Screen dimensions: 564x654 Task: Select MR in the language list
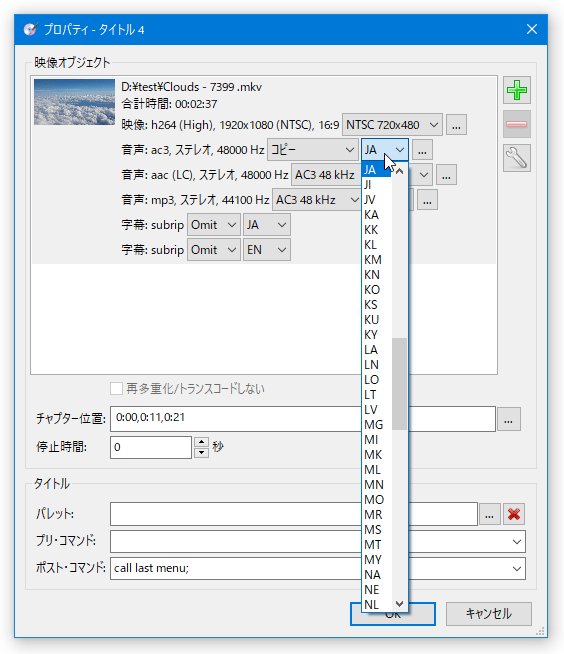pos(377,515)
